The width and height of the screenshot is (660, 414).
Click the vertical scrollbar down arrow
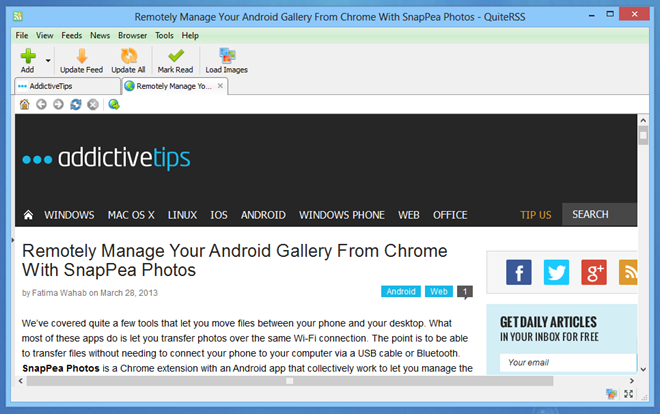coord(643,369)
